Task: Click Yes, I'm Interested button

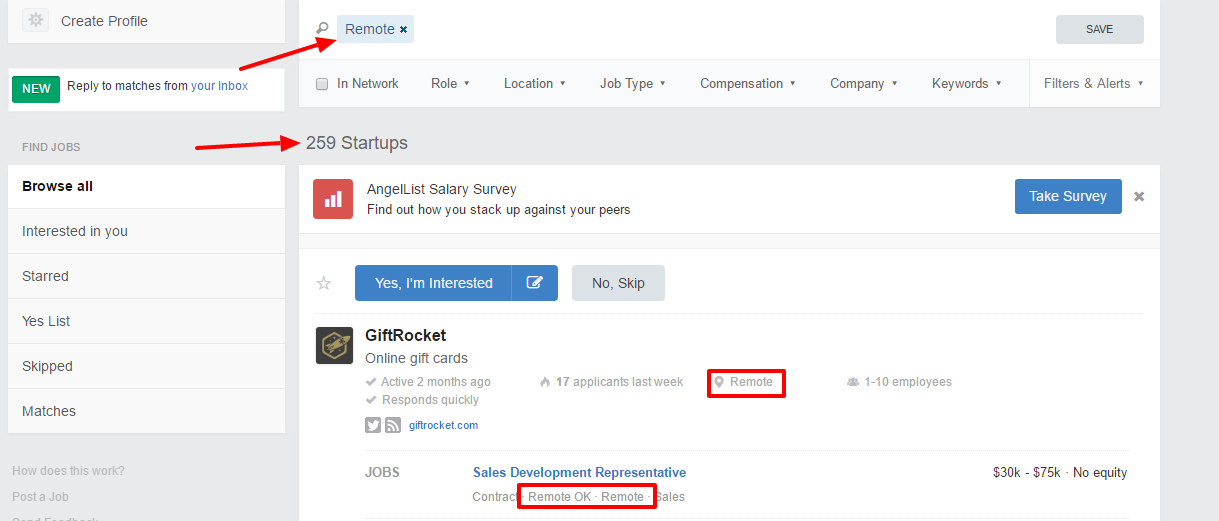Action: pyautogui.click(x=433, y=283)
